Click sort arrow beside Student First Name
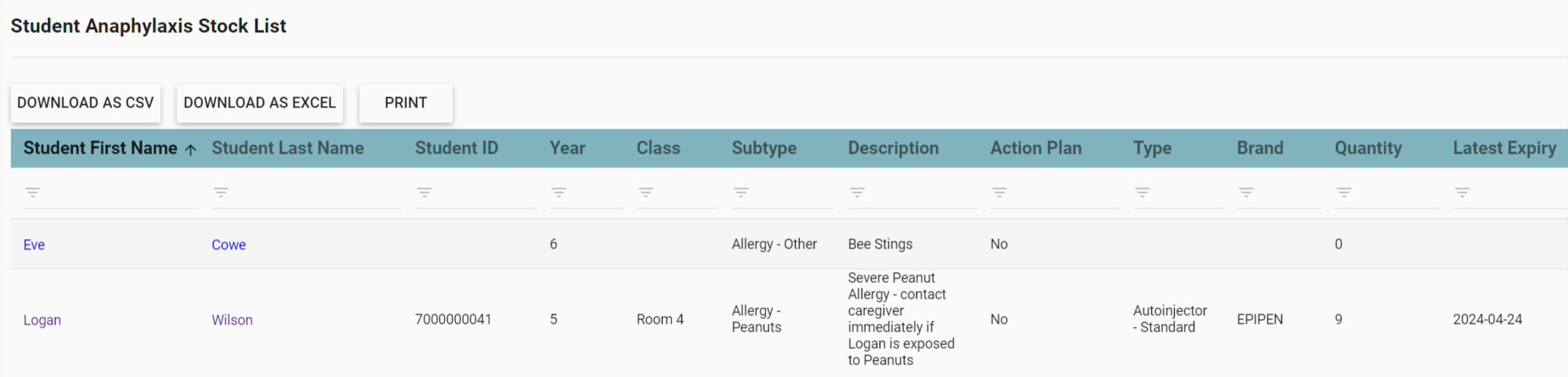 click(x=190, y=149)
